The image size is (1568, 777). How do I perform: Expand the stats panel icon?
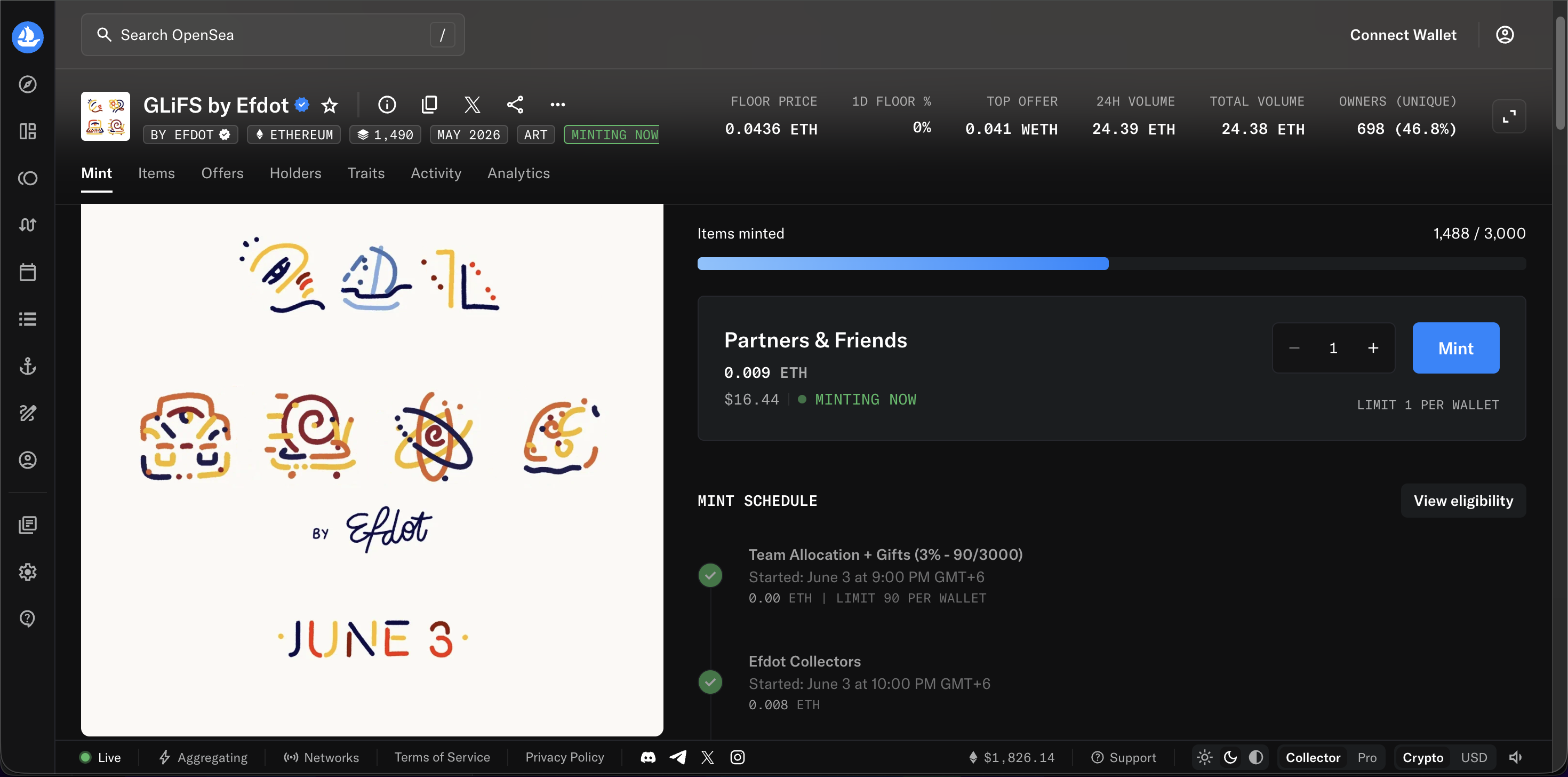coord(1509,116)
